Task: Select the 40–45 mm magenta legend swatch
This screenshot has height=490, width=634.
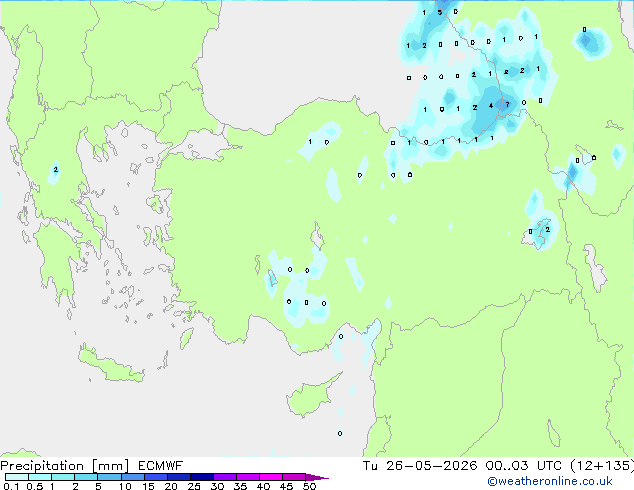Action: pyautogui.click(x=271, y=477)
